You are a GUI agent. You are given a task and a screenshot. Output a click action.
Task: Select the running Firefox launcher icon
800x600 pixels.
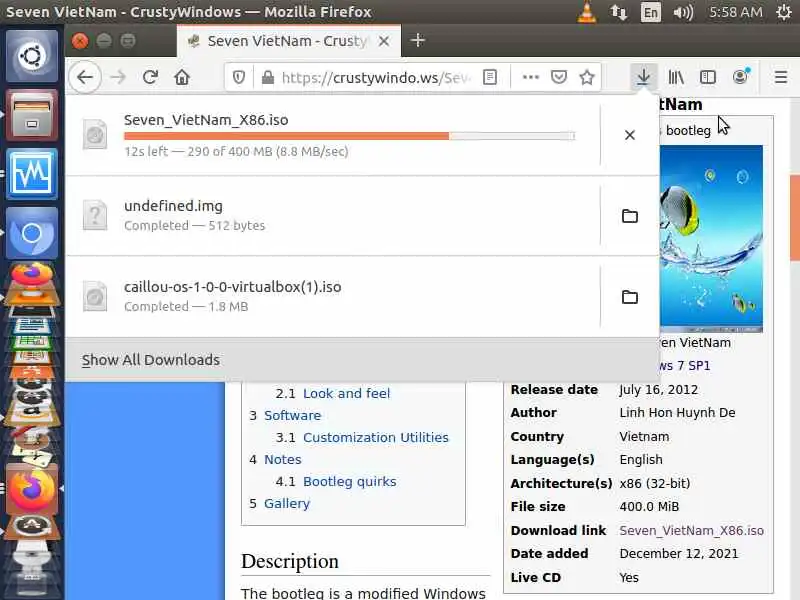(x=32, y=490)
